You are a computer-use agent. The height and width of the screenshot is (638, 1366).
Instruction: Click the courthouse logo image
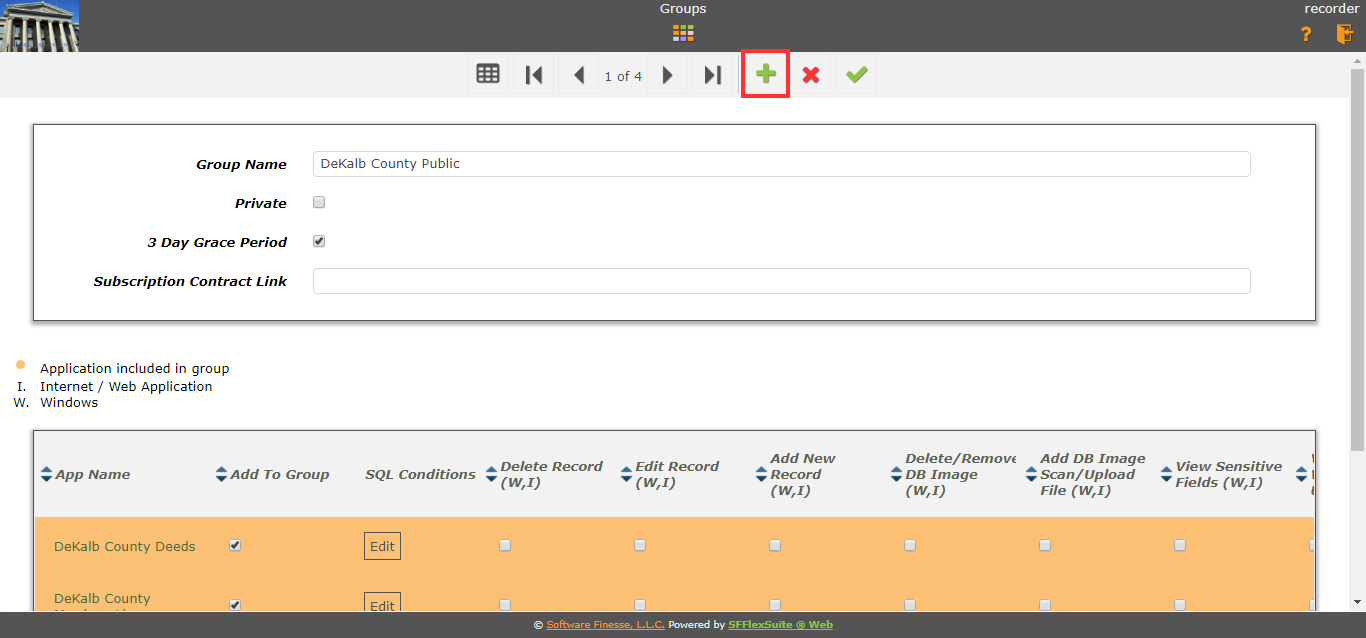(40, 26)
